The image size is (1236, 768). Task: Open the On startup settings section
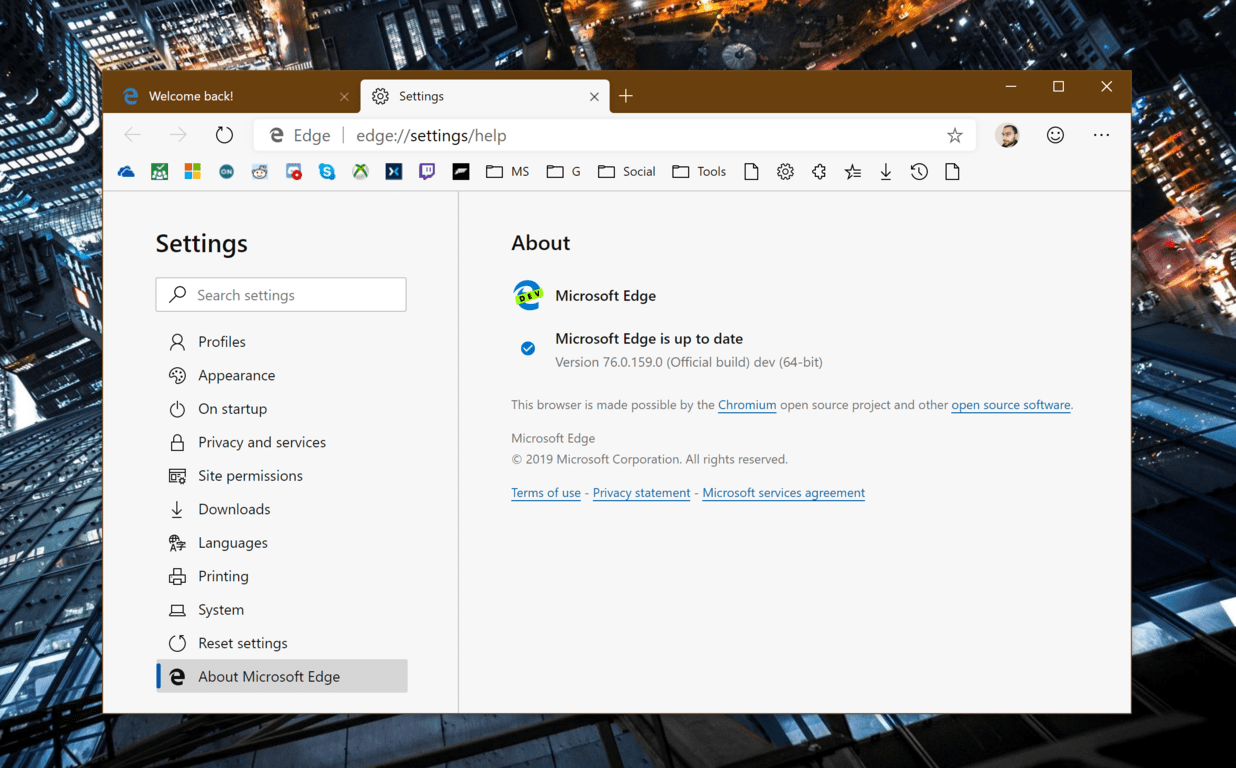coord(282,409)
